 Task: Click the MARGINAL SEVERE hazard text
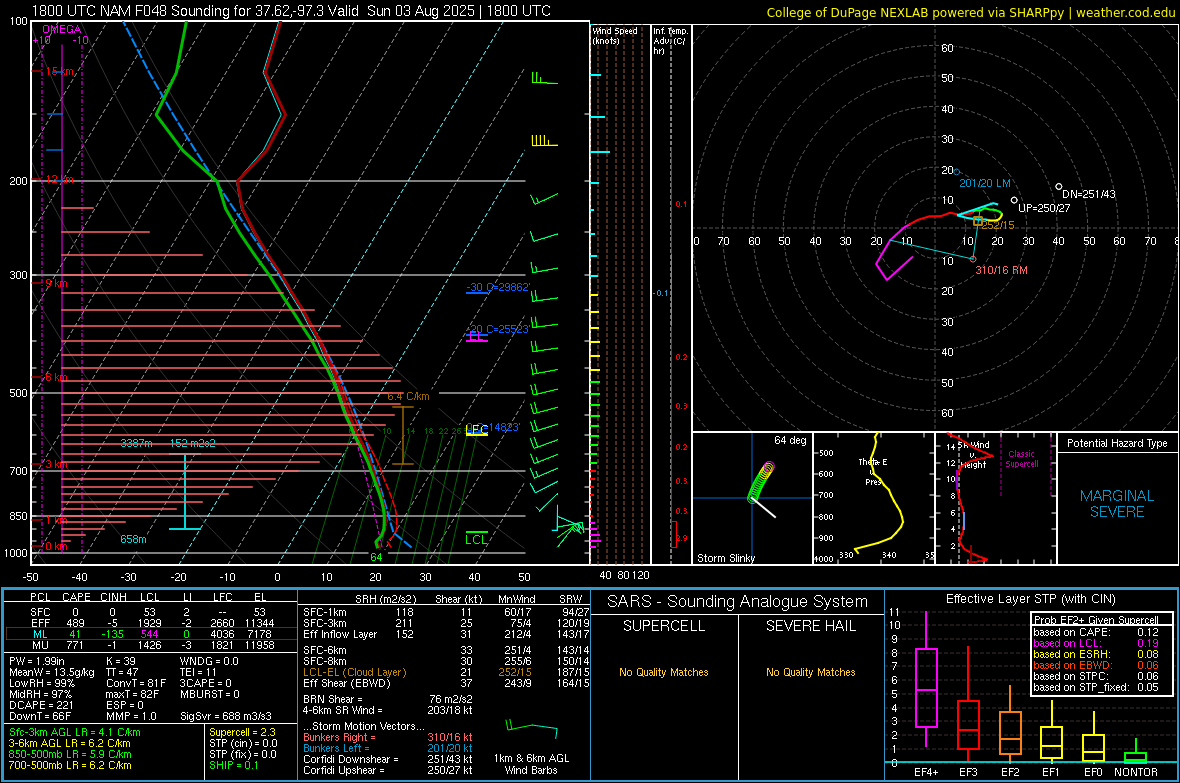[x=1117, y=504]
